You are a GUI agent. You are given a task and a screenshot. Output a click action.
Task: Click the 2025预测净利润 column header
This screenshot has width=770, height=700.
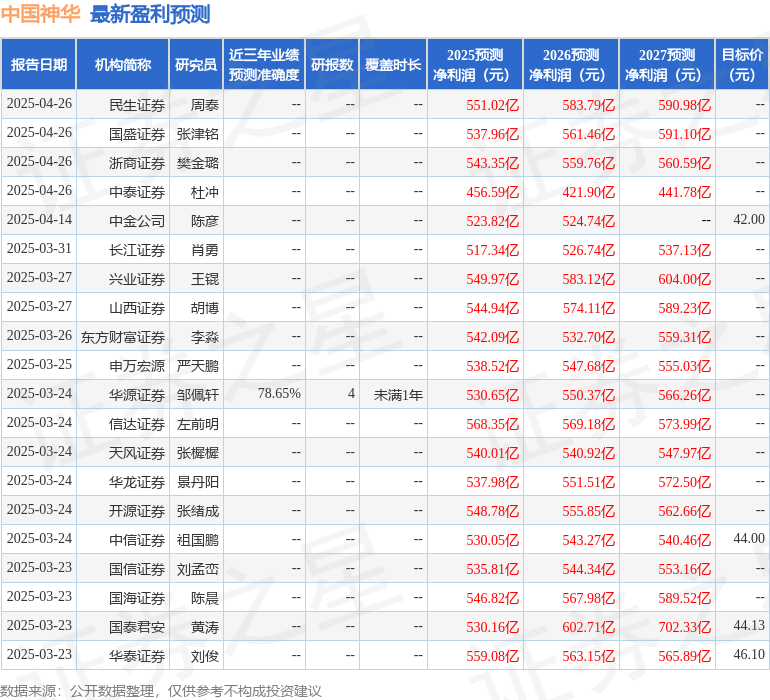coord(475,64)
